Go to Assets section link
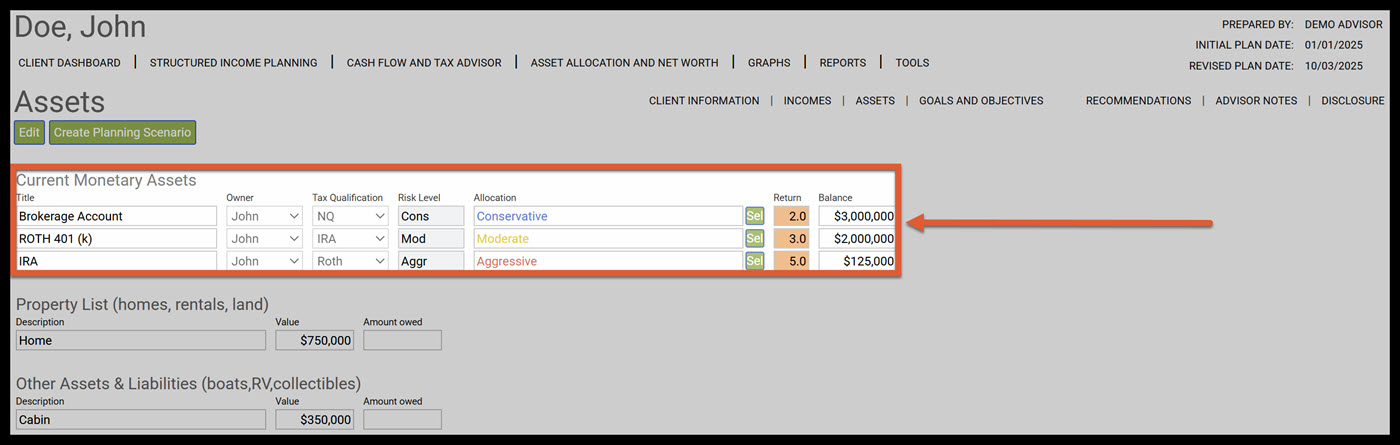Viewport: 1400px width, 445px height. click(x=875, y=101)
